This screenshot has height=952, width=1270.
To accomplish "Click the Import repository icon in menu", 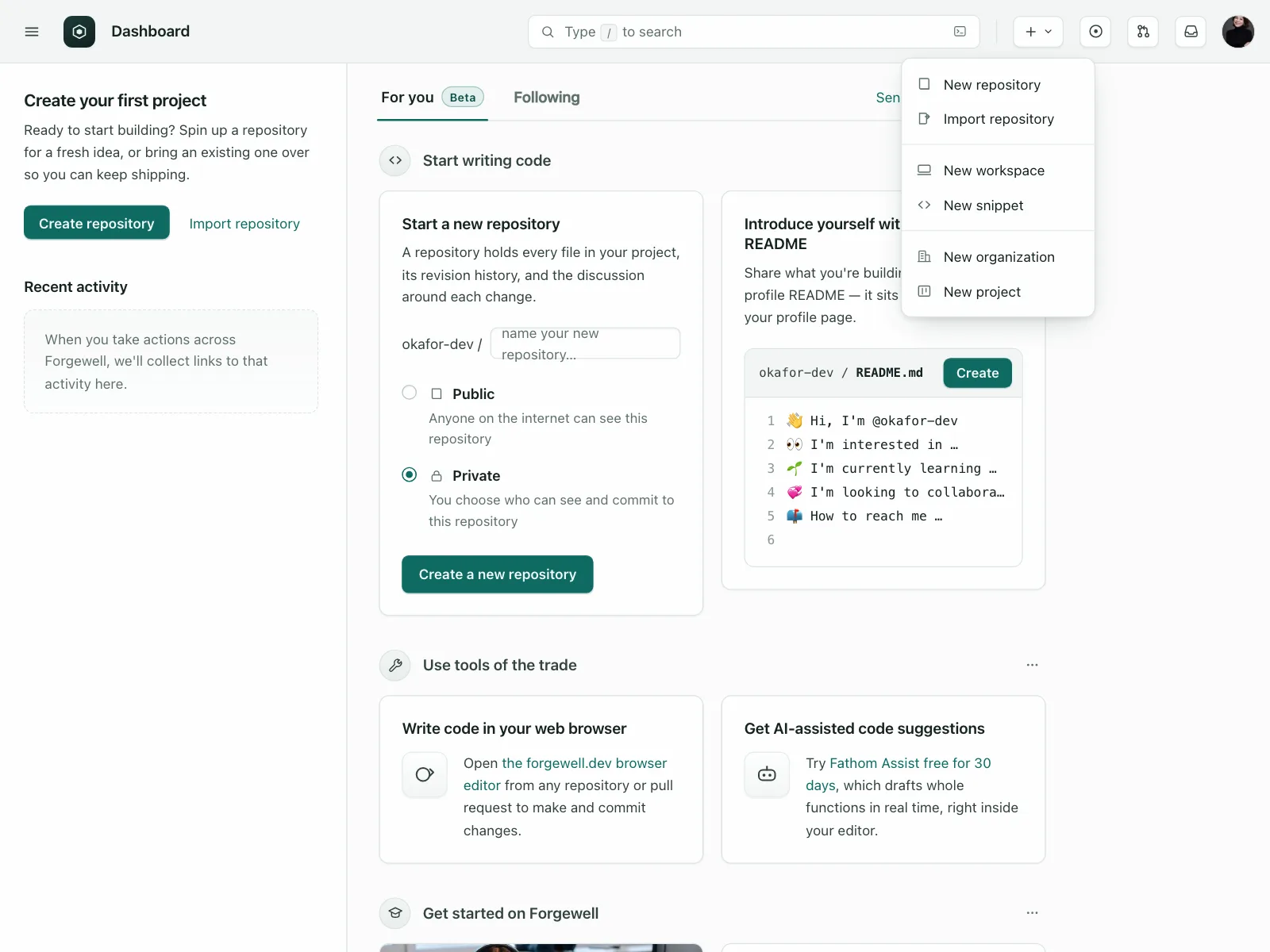I will (924, 119).
